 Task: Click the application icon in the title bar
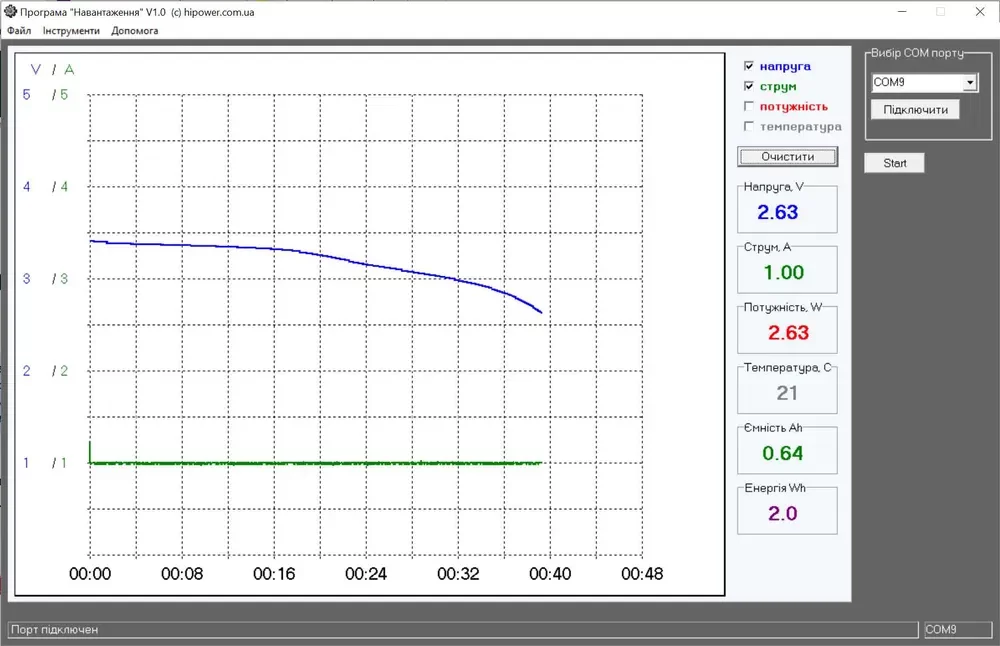[10, 11]
